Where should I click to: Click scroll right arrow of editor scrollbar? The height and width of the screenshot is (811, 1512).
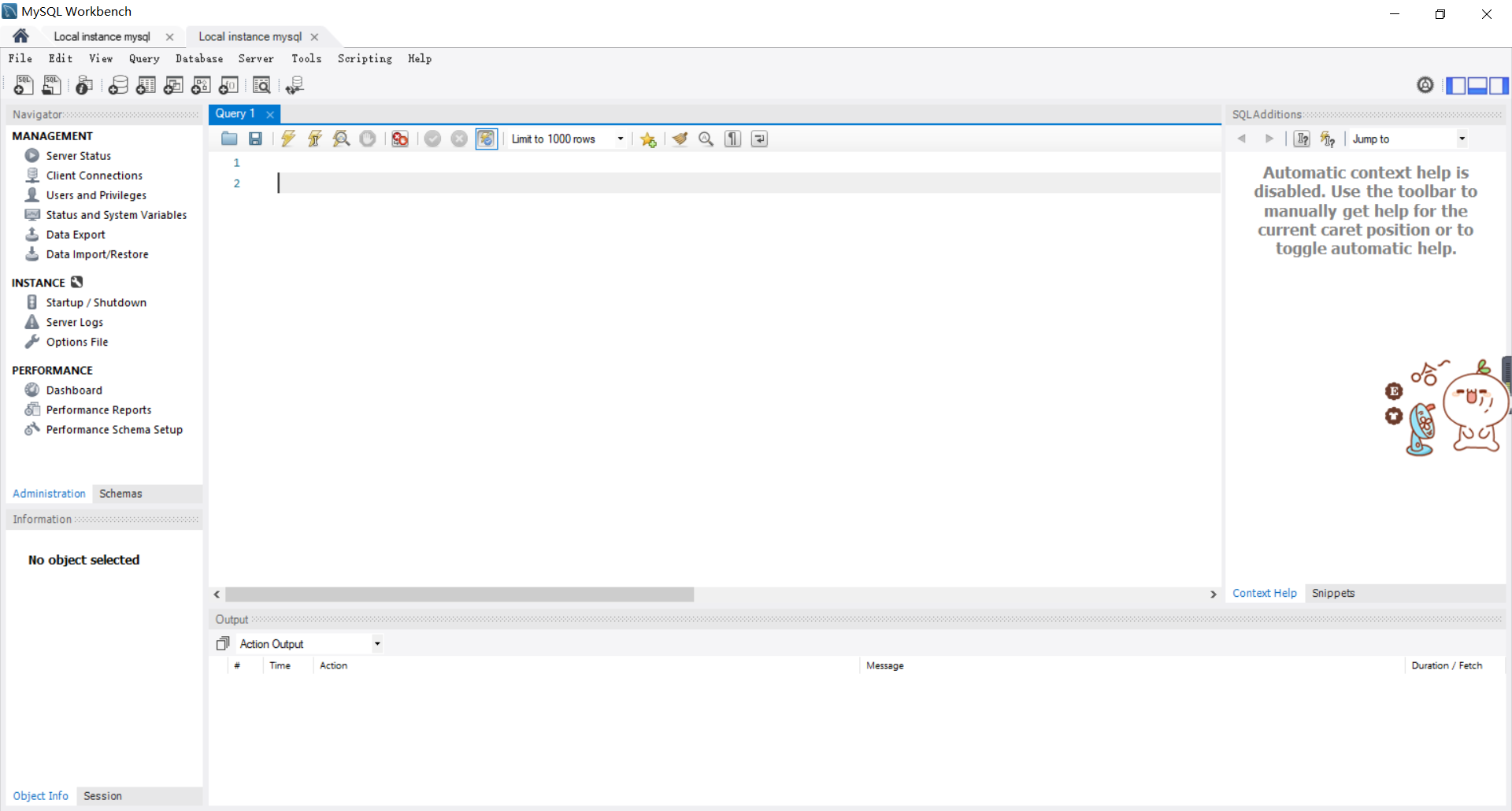click(x=1213, y=594)
